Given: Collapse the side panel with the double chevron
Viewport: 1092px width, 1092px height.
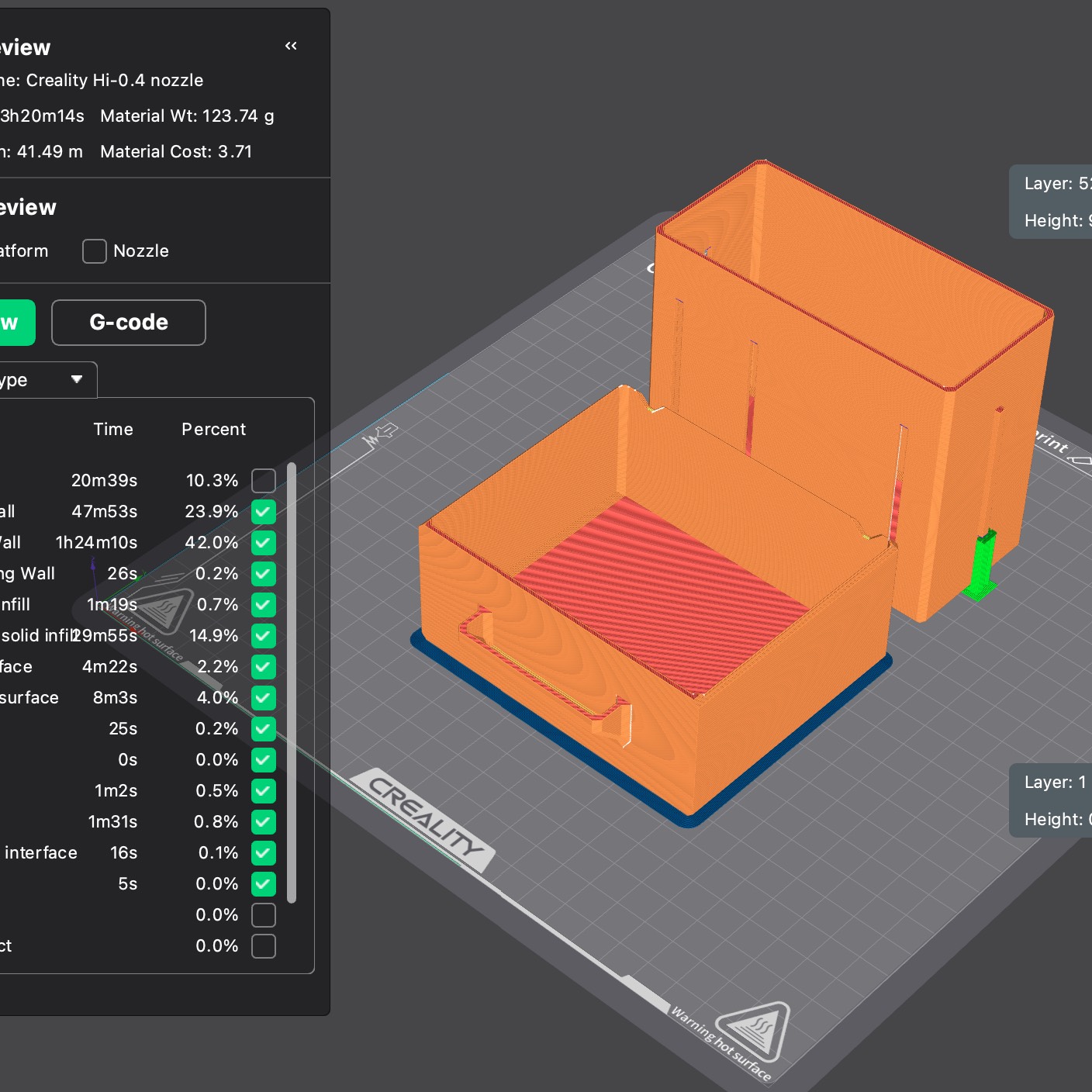Looking at the screenshot, I should (x=291, y=47).
